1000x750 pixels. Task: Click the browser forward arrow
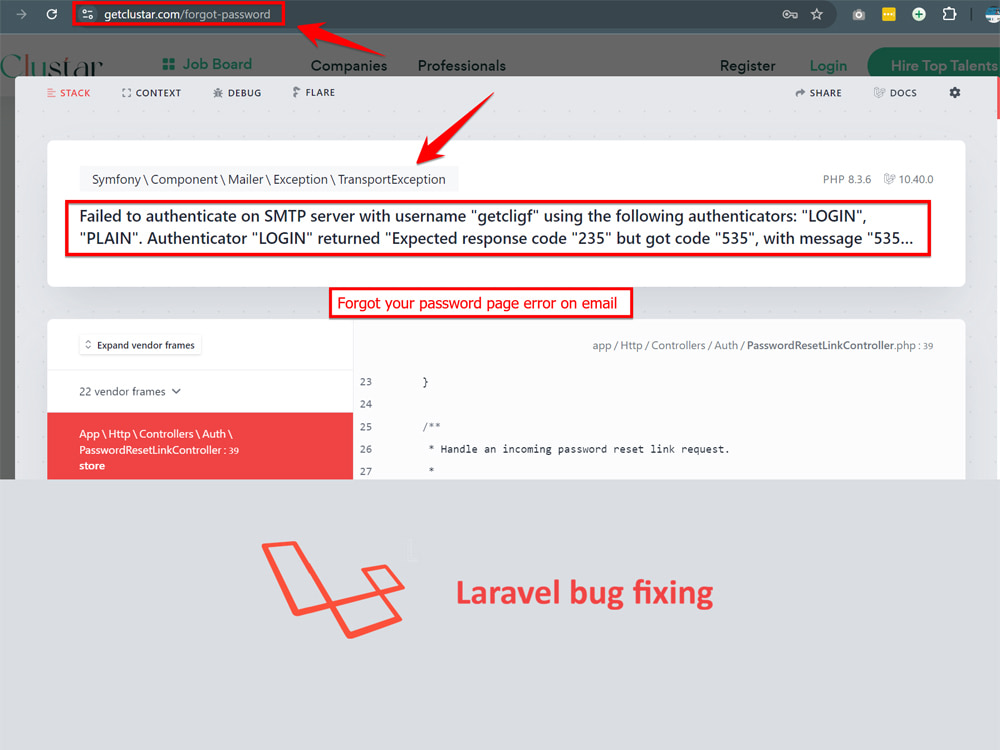click(21, 14)
